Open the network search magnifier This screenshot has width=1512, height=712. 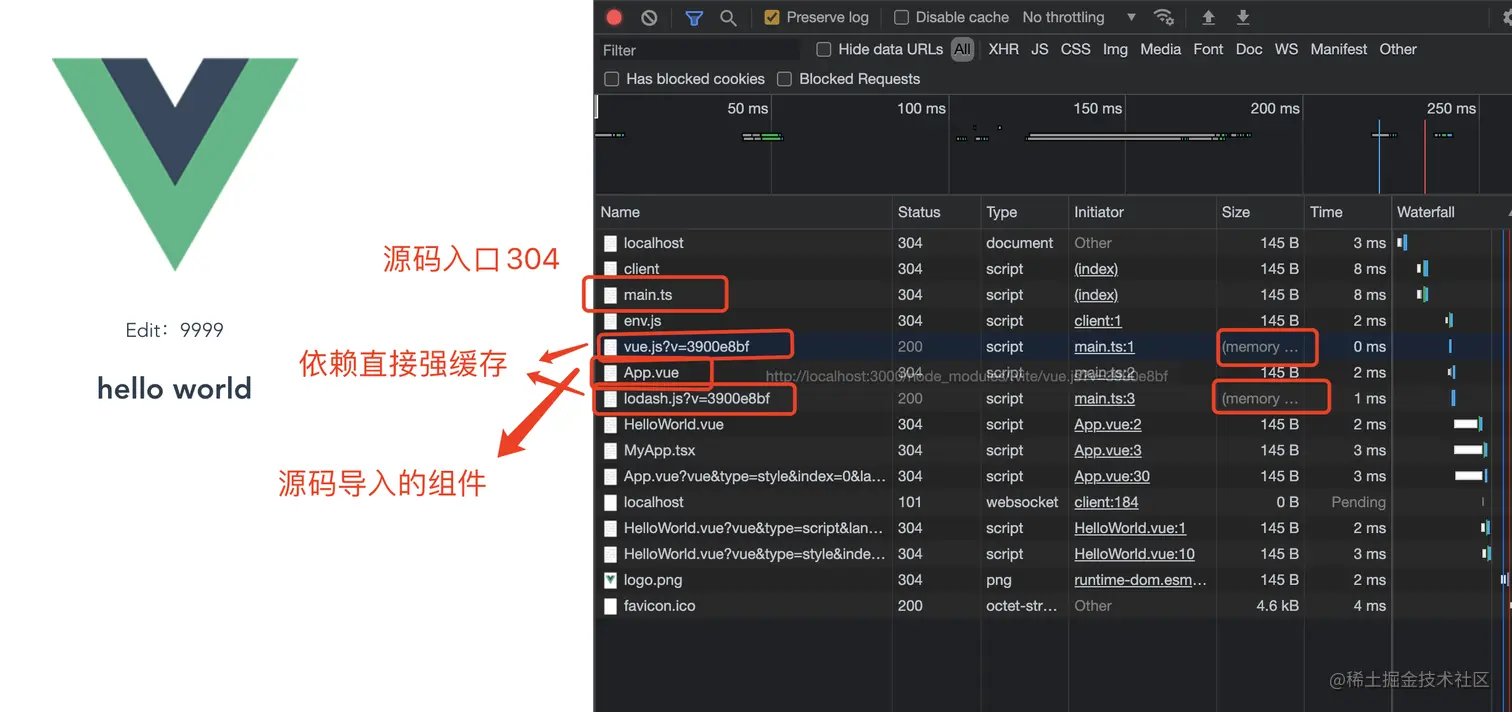728,17
